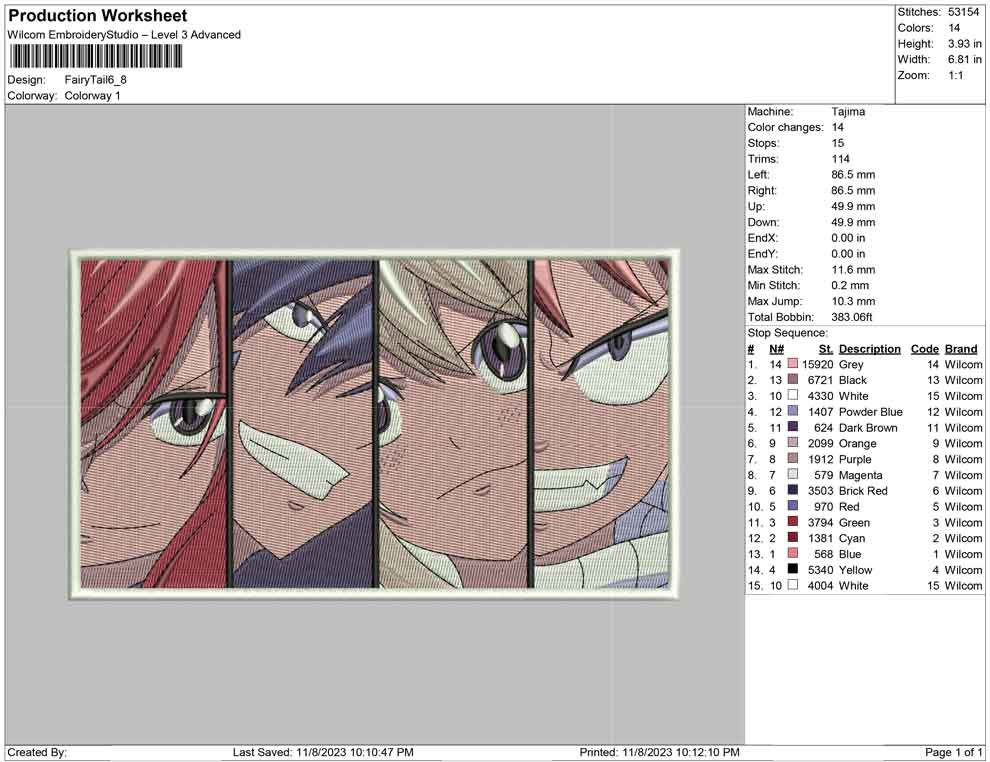990x762 pixels.
Task: Click the Purple color swatch
Action: (792, 459)
